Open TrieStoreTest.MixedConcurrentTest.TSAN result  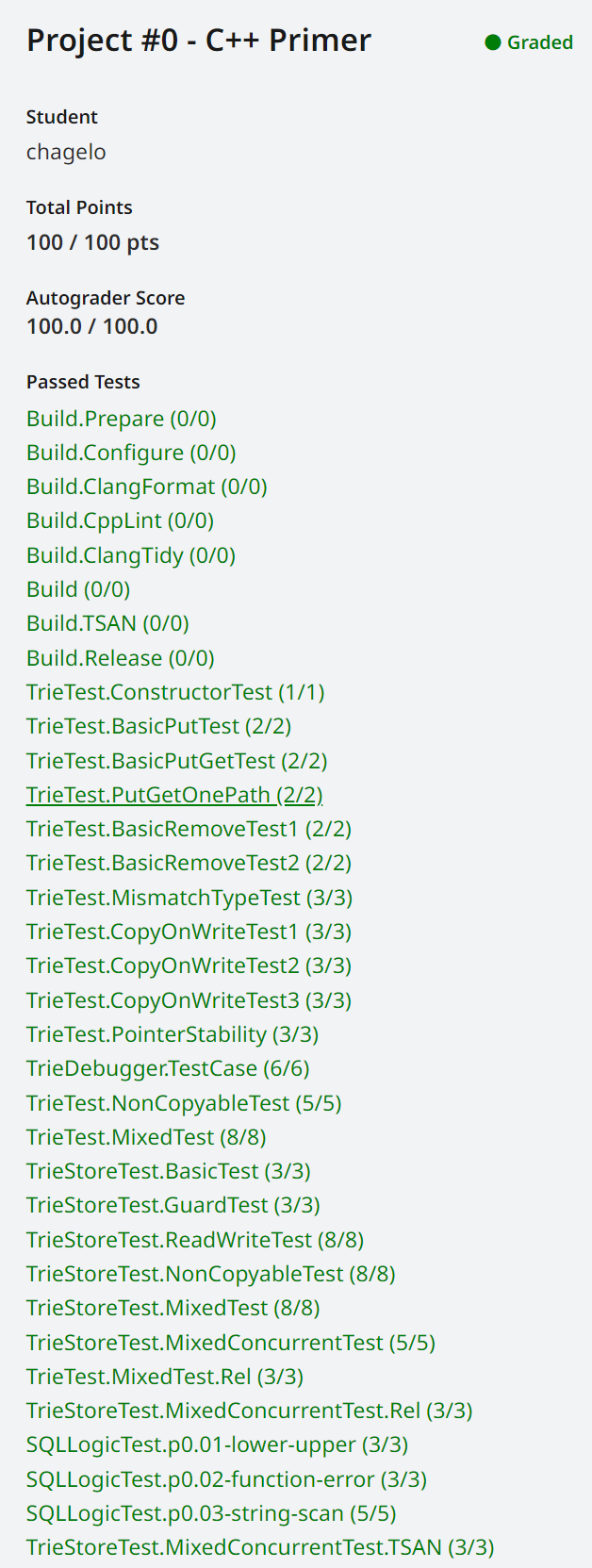tap(260, 1547)
